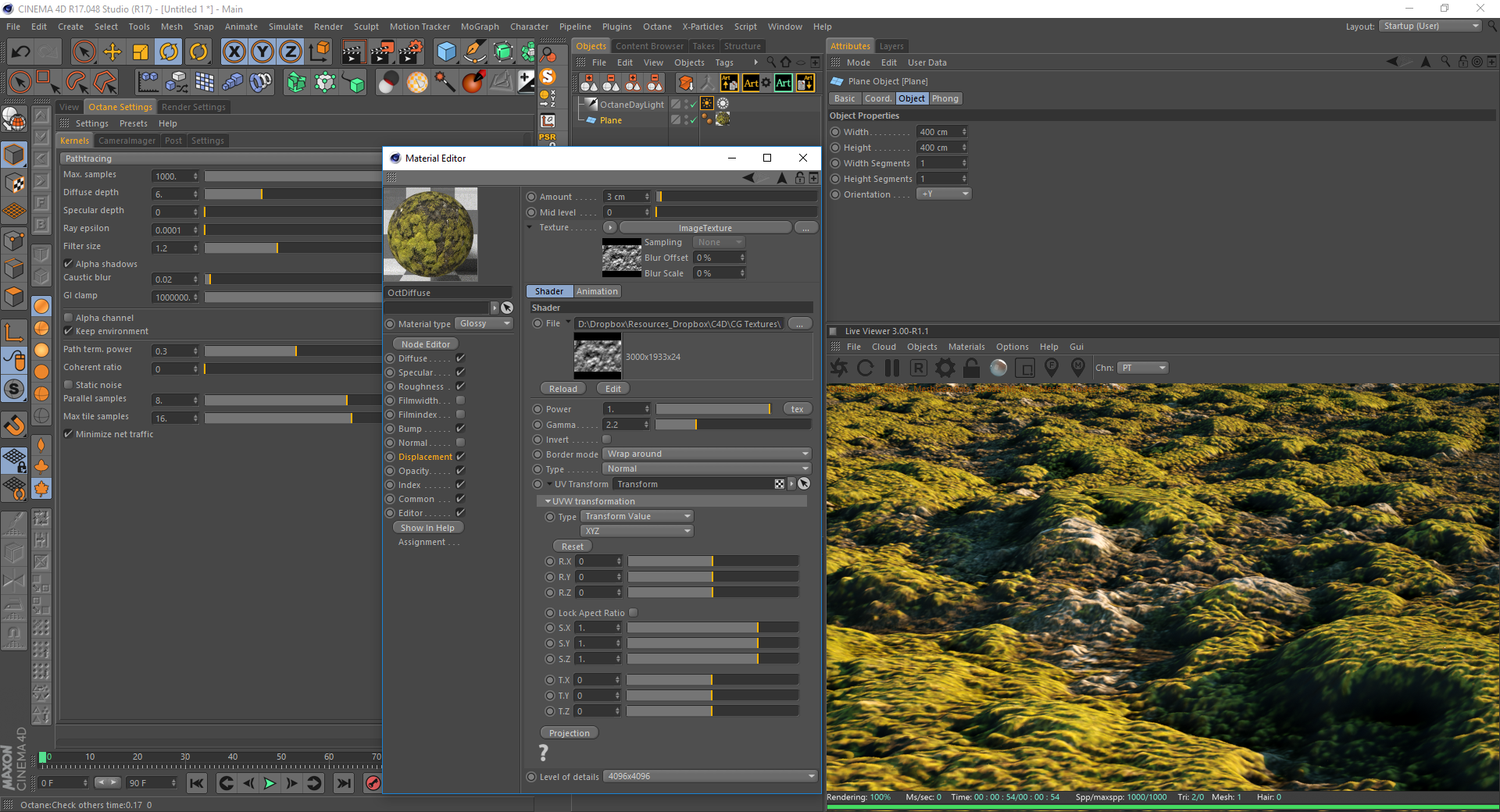Enable the Static noise checkbox

[69, 385]
